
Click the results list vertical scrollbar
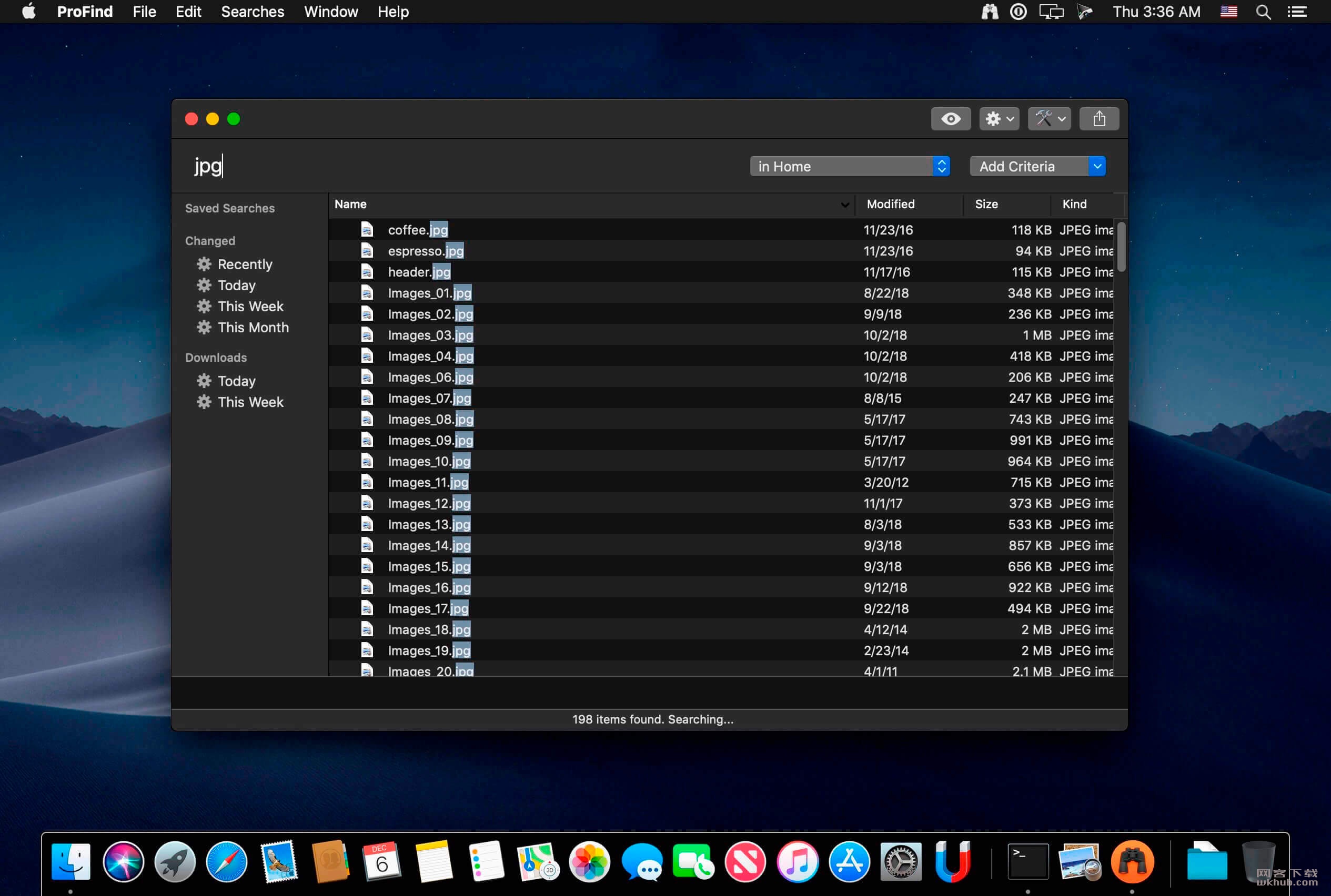[x=1121, y=248]
